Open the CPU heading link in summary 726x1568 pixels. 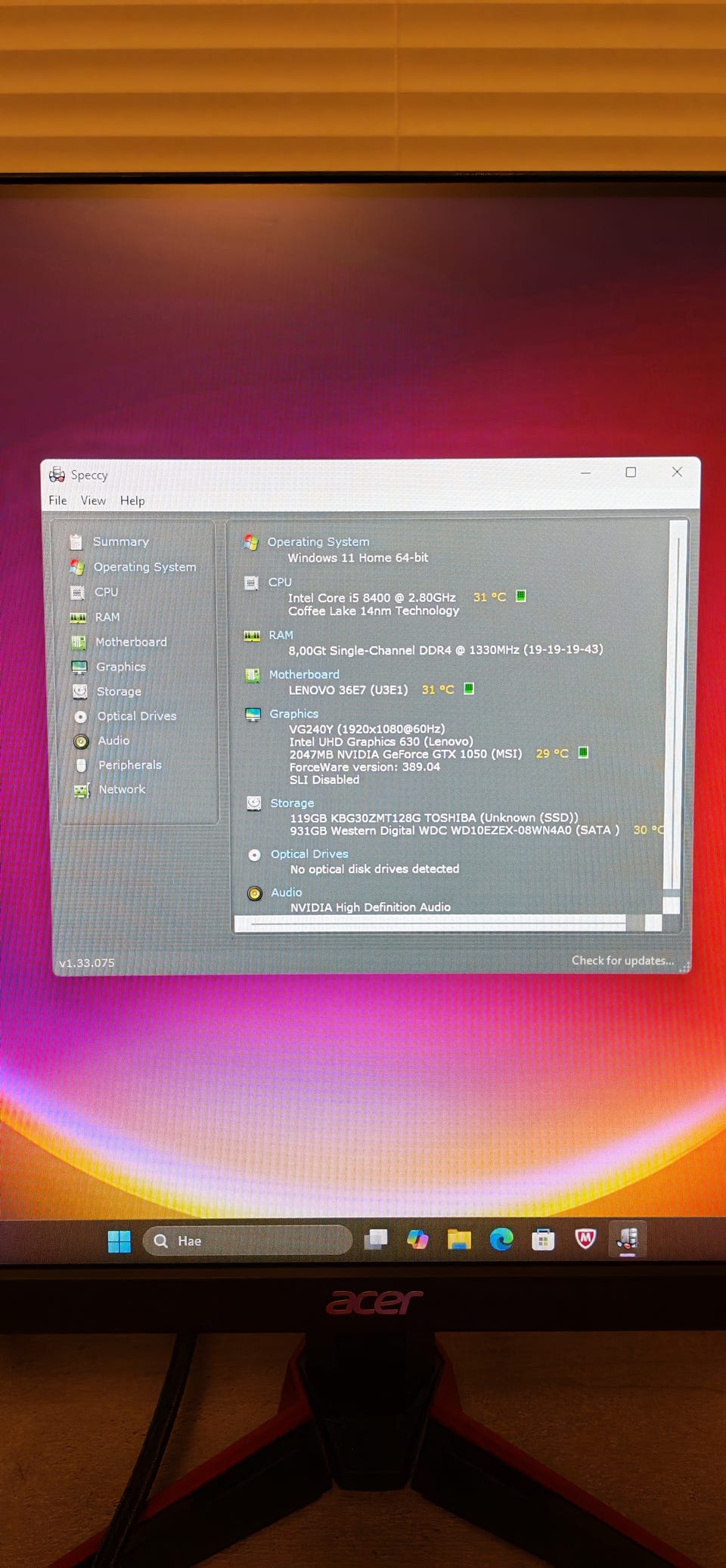[x=280, y=582]
